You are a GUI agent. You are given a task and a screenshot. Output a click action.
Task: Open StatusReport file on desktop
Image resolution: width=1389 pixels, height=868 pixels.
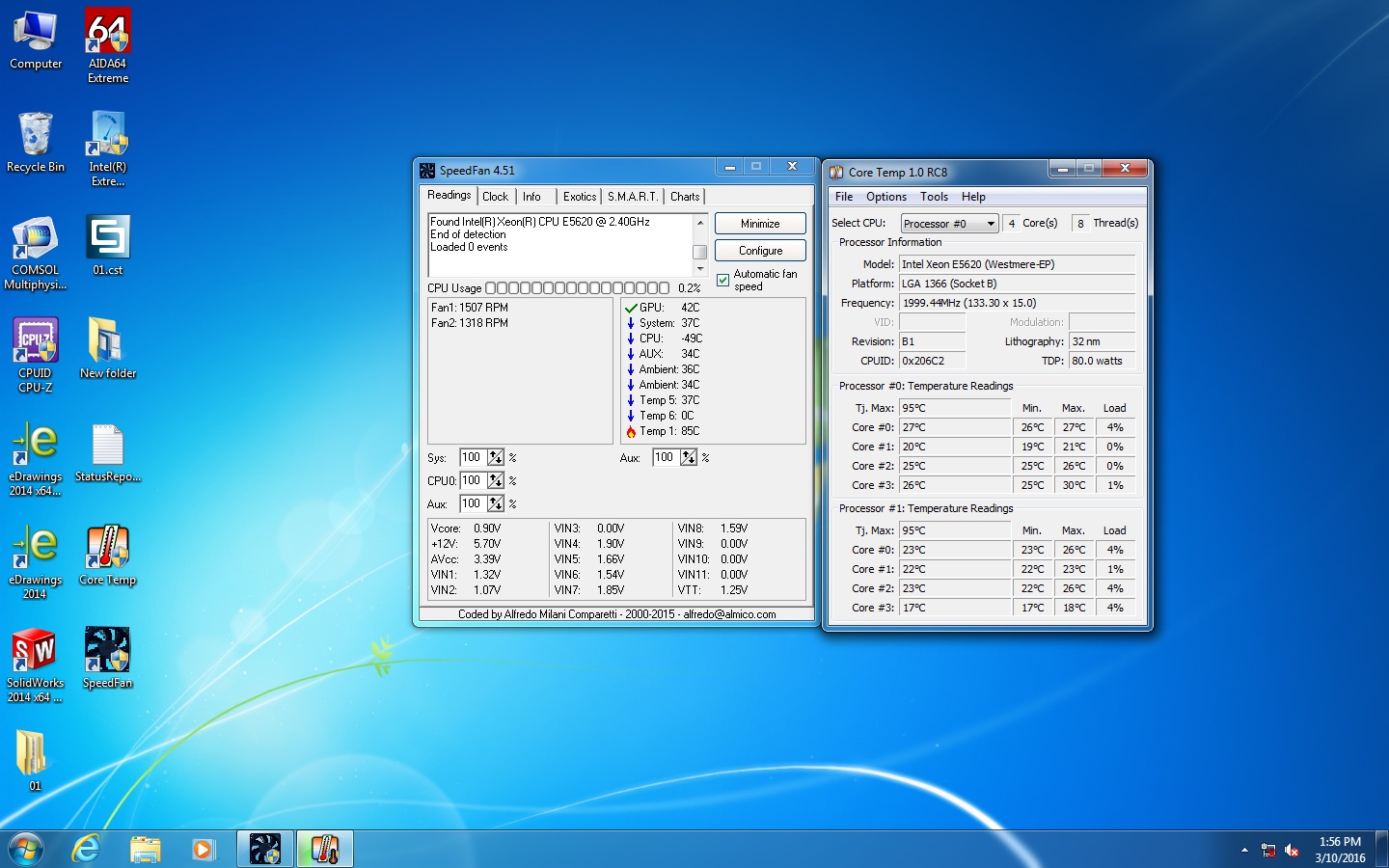click(108, 452)
